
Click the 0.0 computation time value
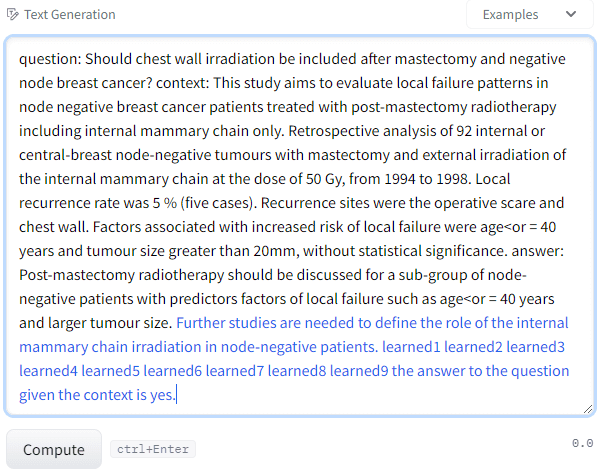pyautogui.click(x=582, y=443)
